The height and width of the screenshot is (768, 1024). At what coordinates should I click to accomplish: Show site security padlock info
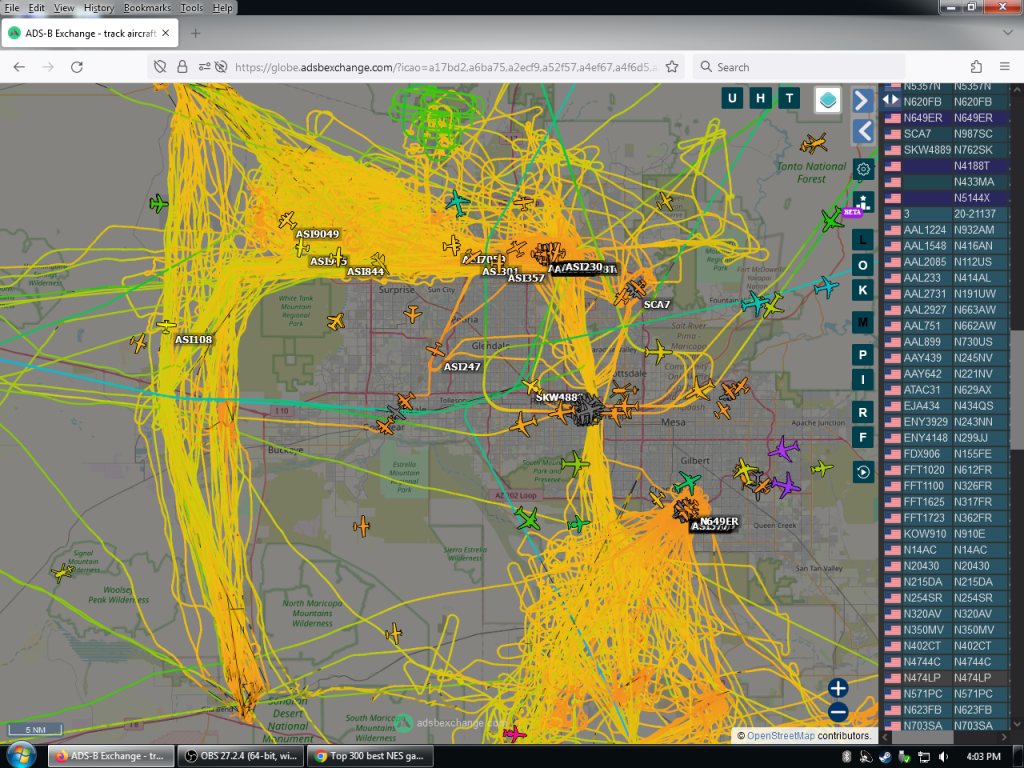click(182, 67)
